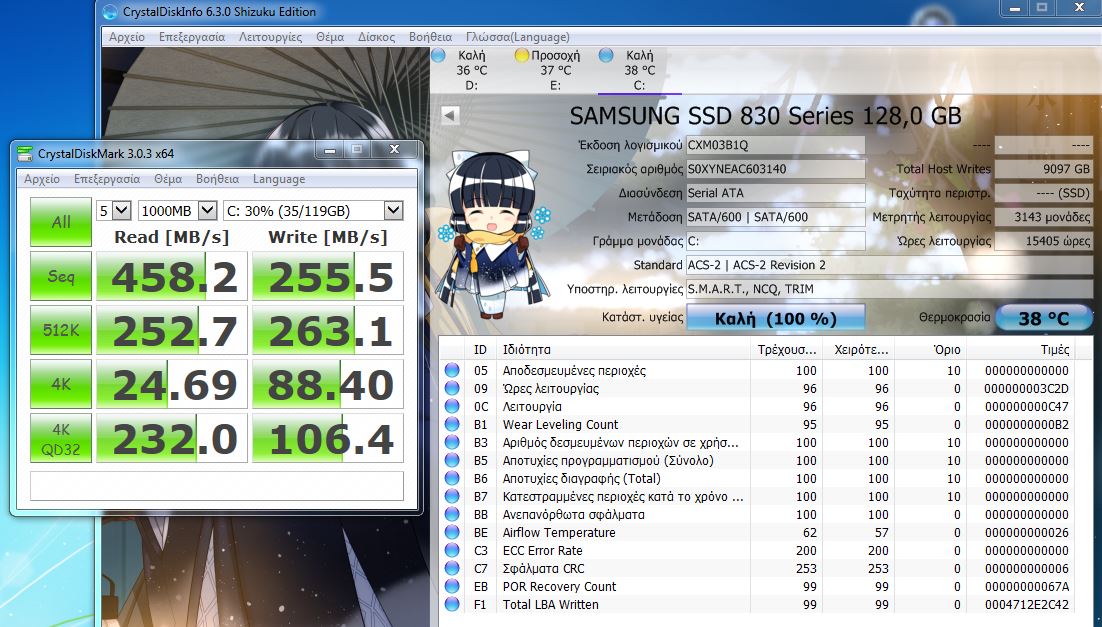
Task: Open Βοήθεια menu in CrystalDiskInfo
Action: tap(430, 37)
